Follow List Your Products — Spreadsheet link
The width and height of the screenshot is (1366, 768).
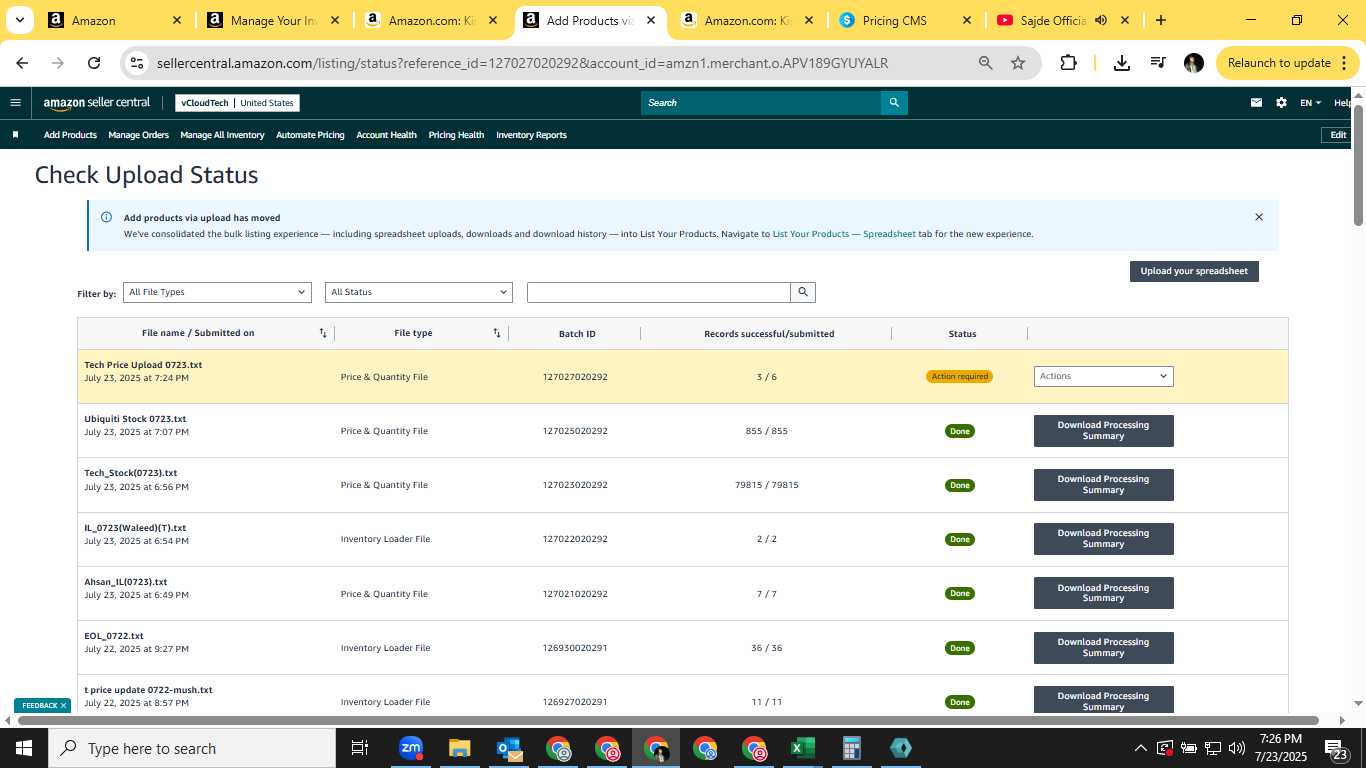click(844, 234)
